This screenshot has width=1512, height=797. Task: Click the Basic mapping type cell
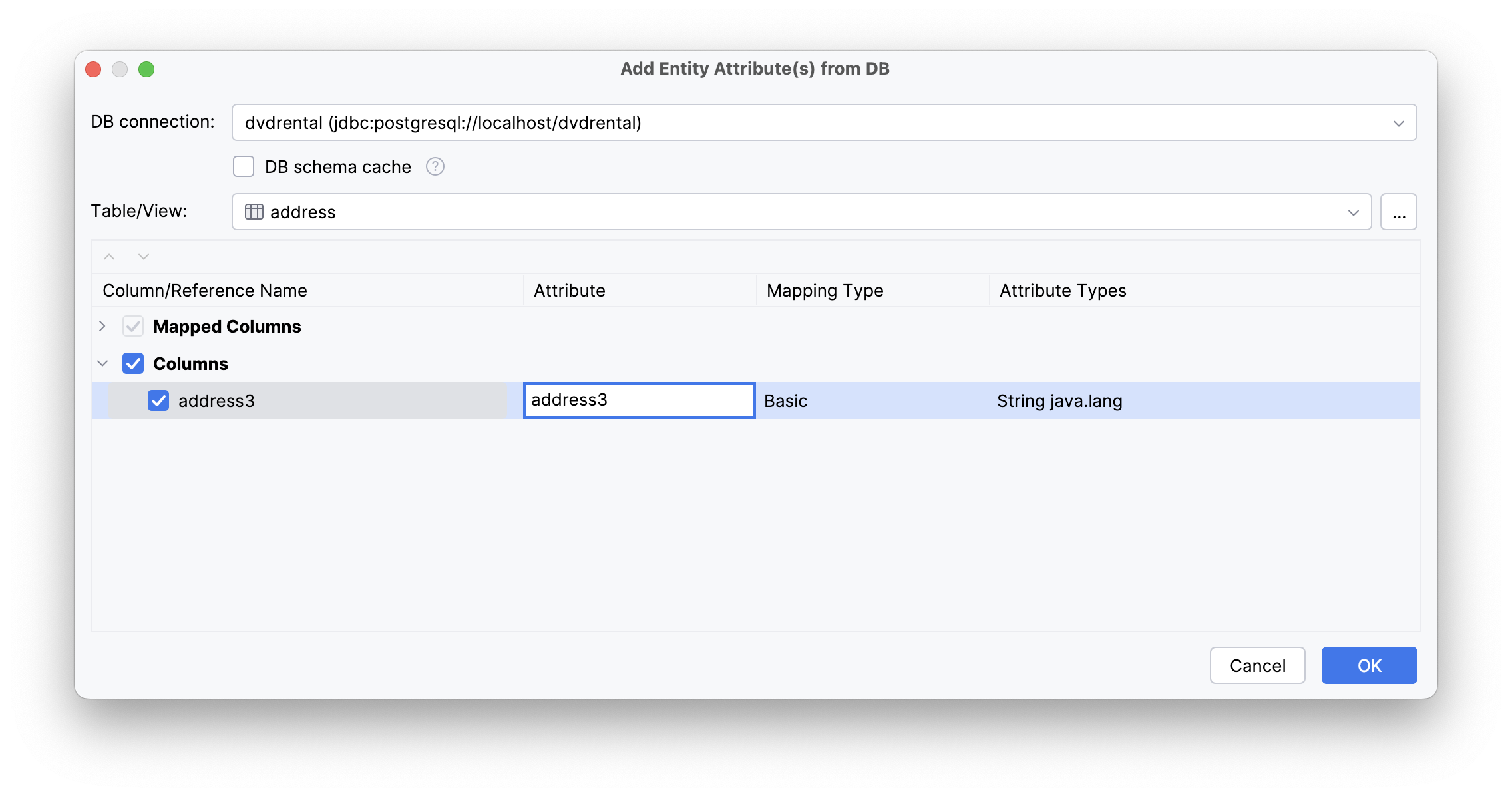pos(785,400)
